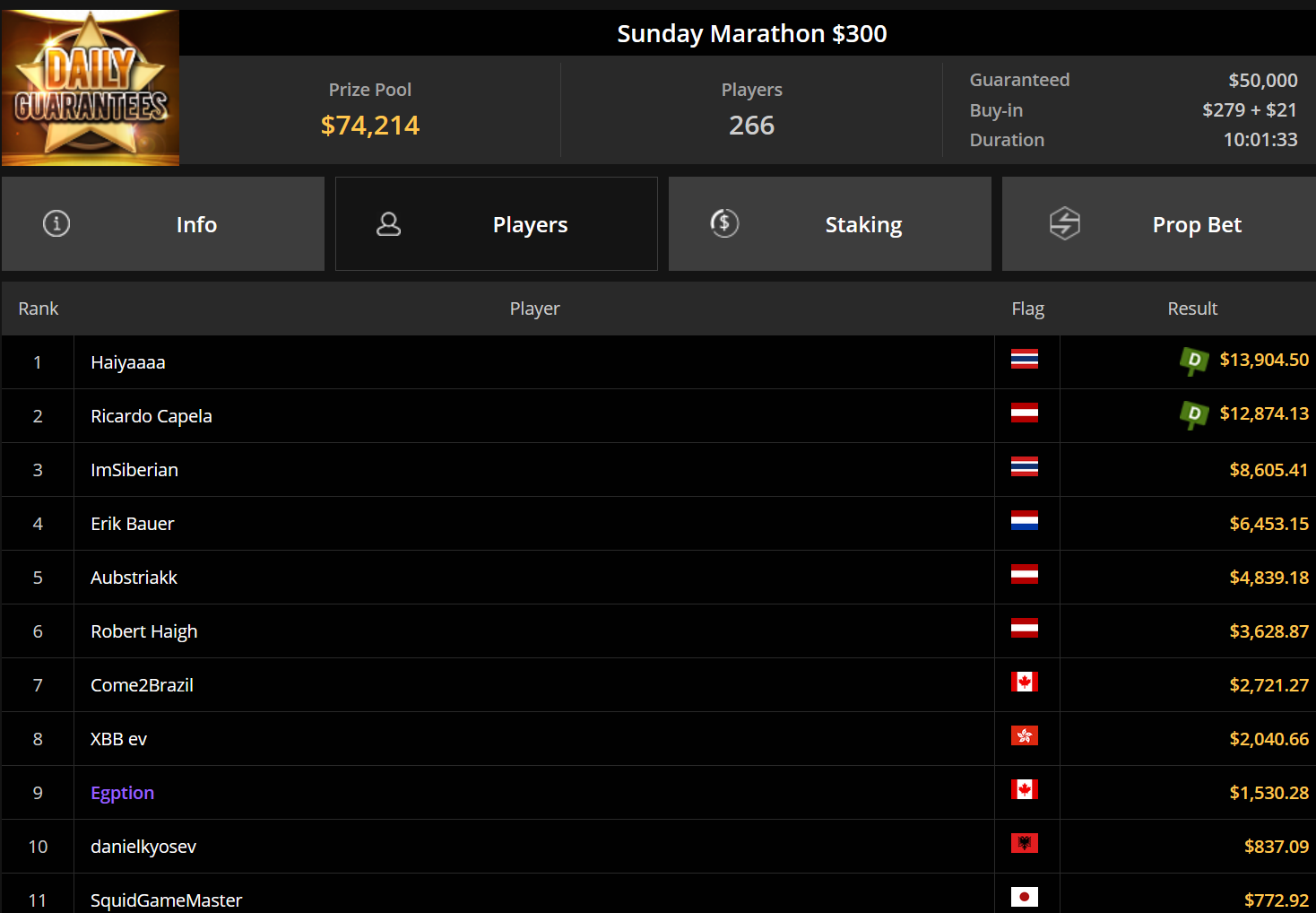The height and width of the screenshot is (913, 1316).
Task: Click the Info circle icon
Action: click(x=56, y=223)
